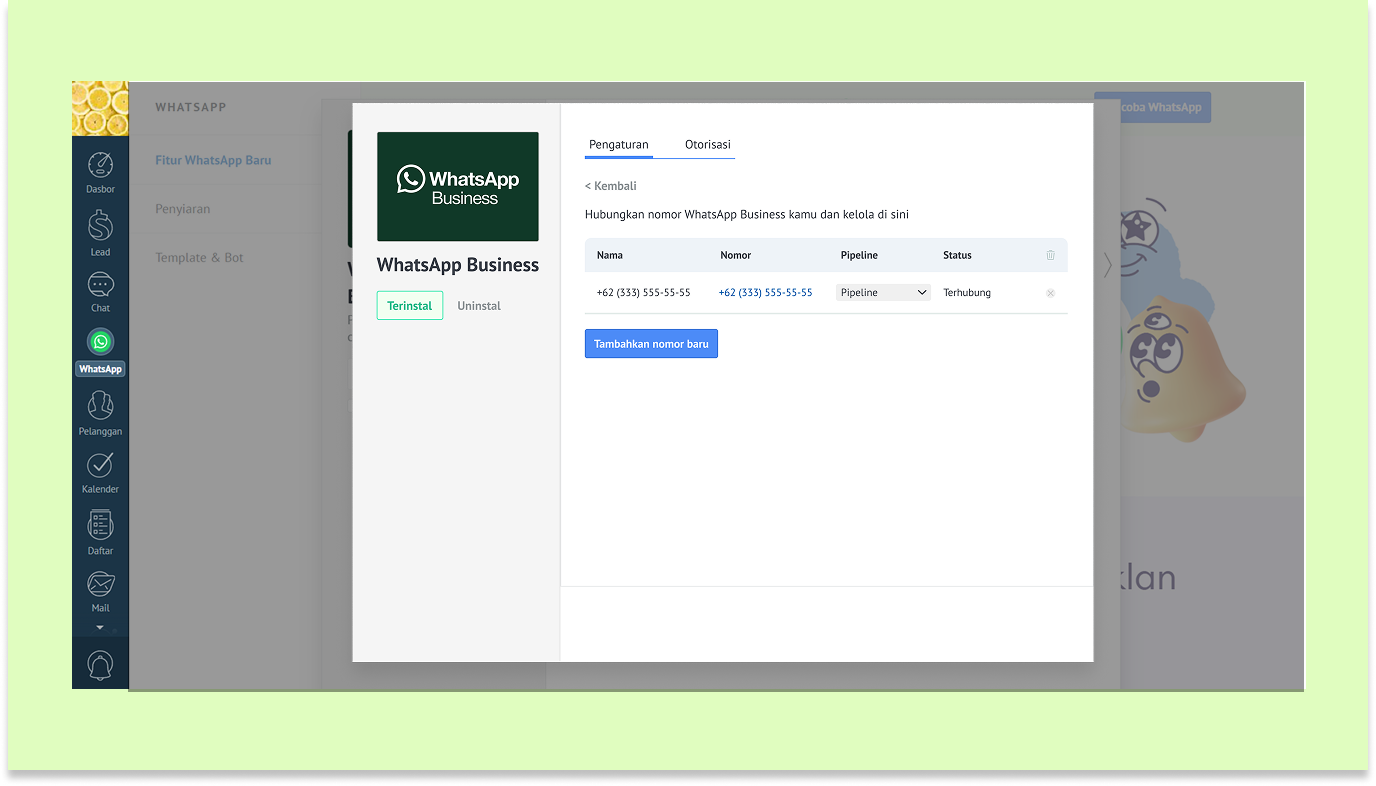Click the trash icon in table header
Viewport: 1376px width, 786px height.
pos(1050,255)
